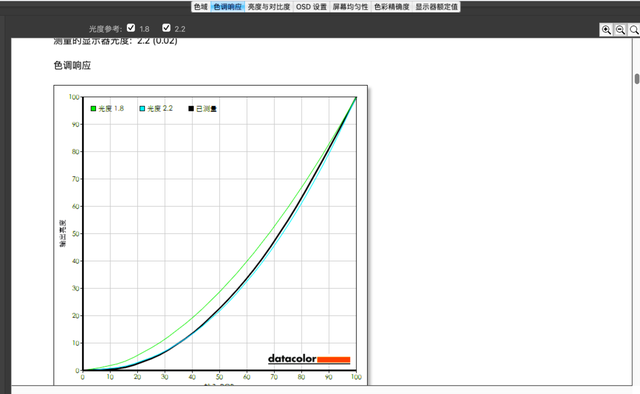Click the datacolor logo in chart
The height and width of the screenshot is (394, 640).
[309, 359]
